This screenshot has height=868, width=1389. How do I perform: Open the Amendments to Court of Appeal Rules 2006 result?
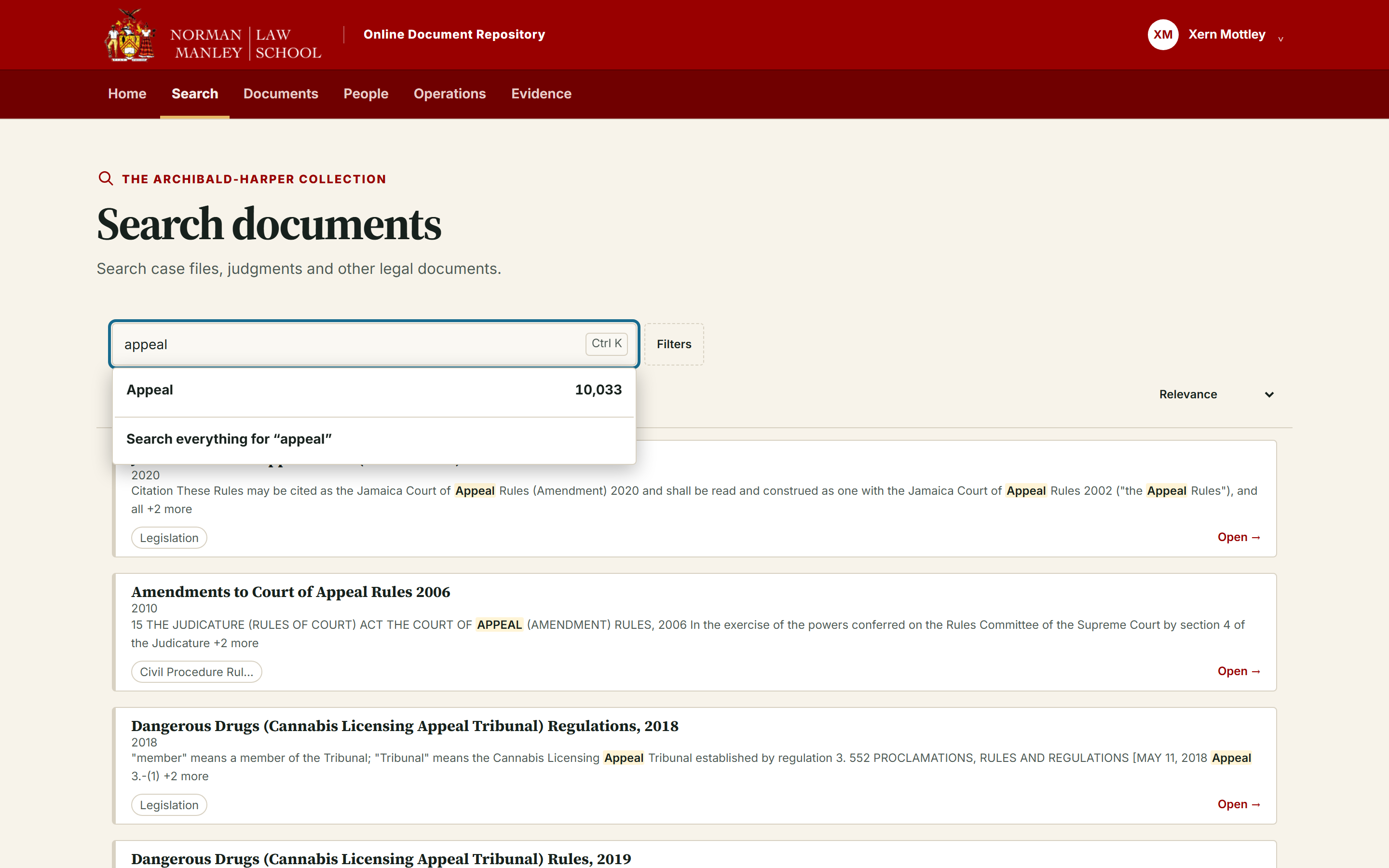tap(1239, 671)
